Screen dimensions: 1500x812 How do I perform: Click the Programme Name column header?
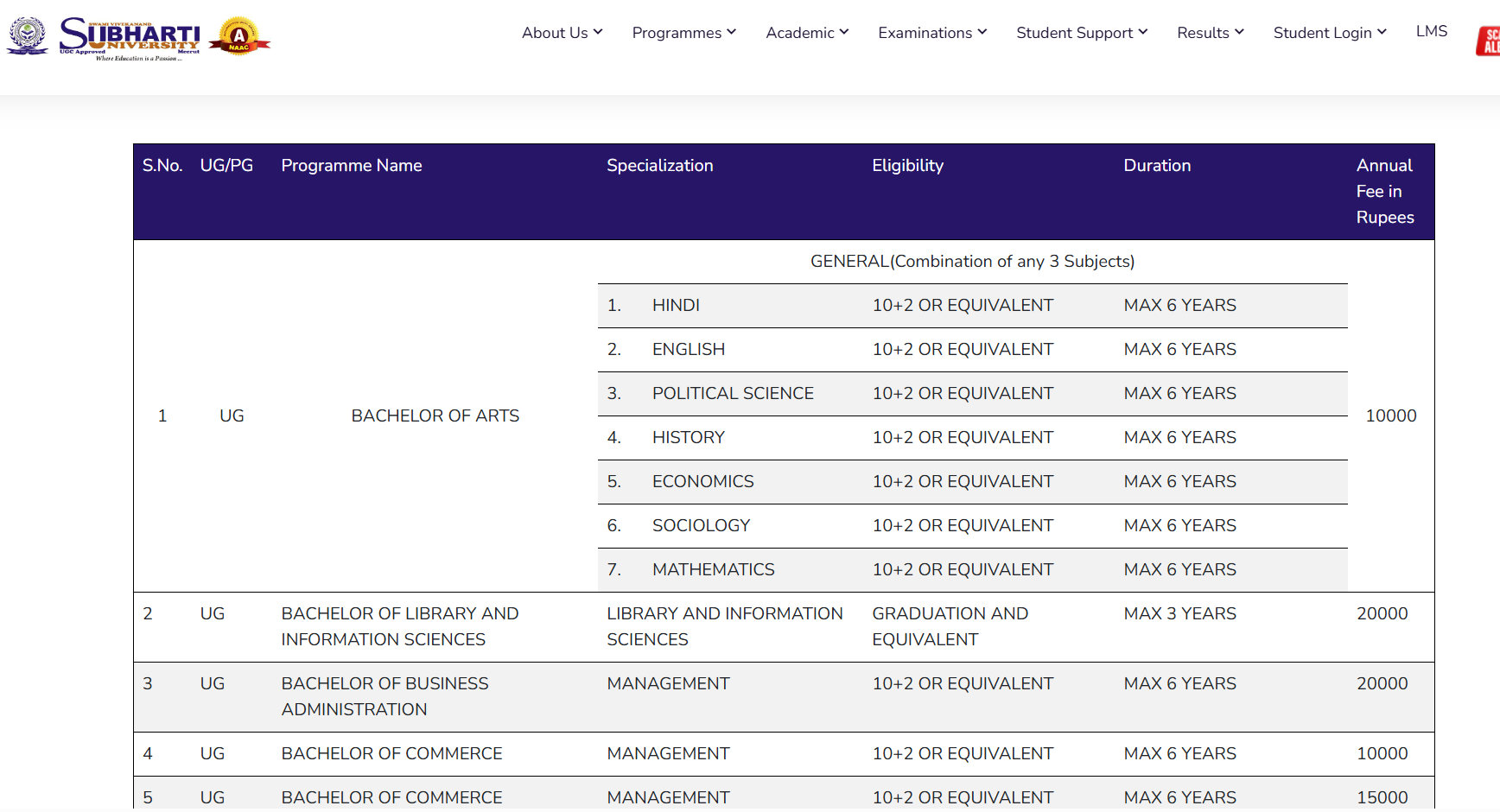pyautogui.click(x=351, y=166)
